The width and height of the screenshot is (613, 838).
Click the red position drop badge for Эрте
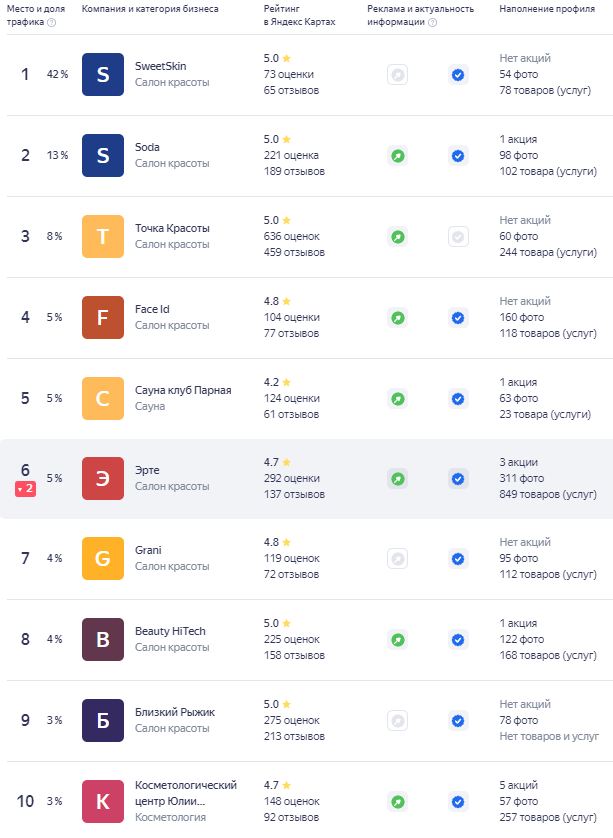click(x=25, y=489)
